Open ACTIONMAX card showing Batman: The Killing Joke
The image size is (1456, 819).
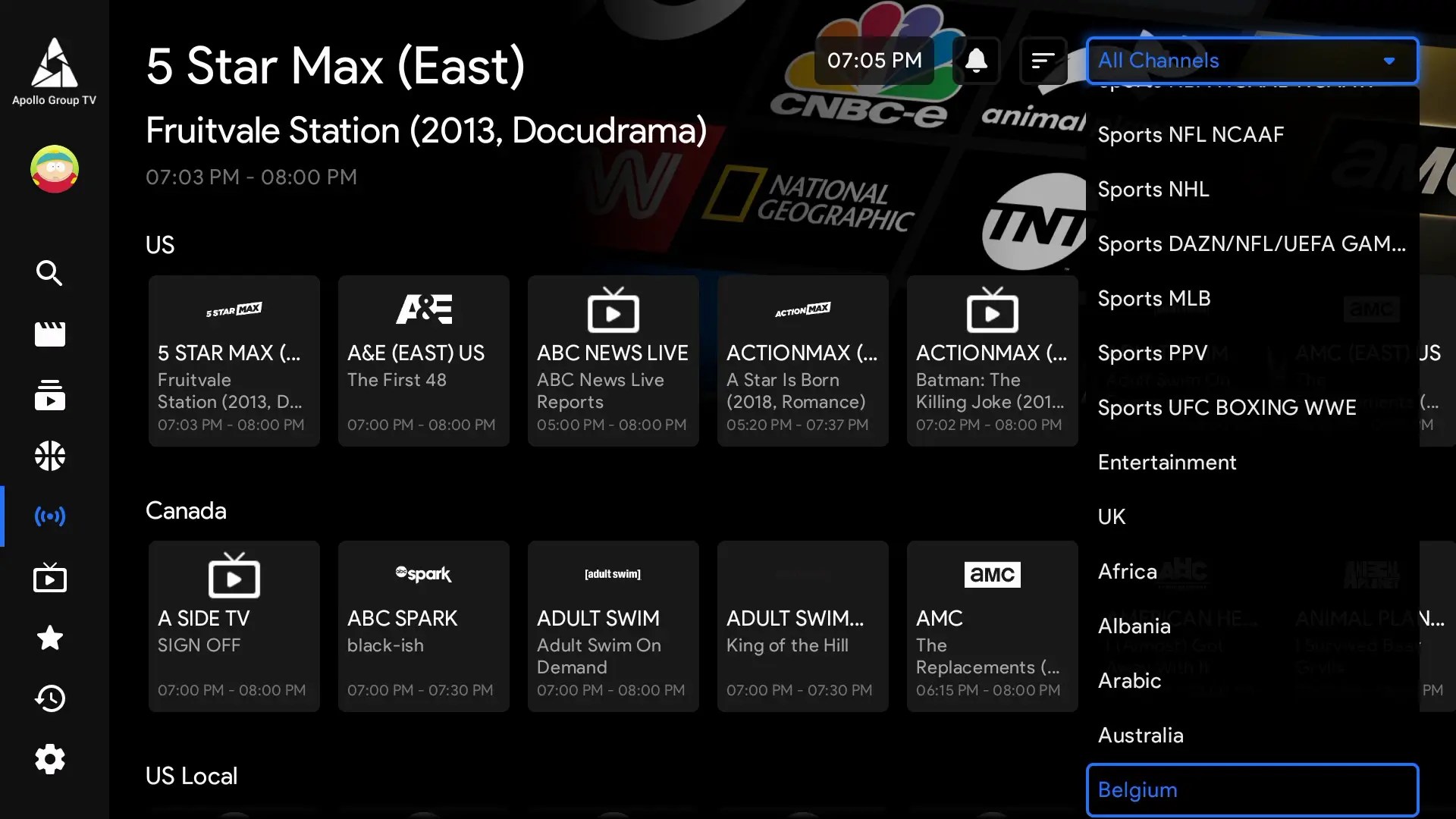tap(992, 361)
